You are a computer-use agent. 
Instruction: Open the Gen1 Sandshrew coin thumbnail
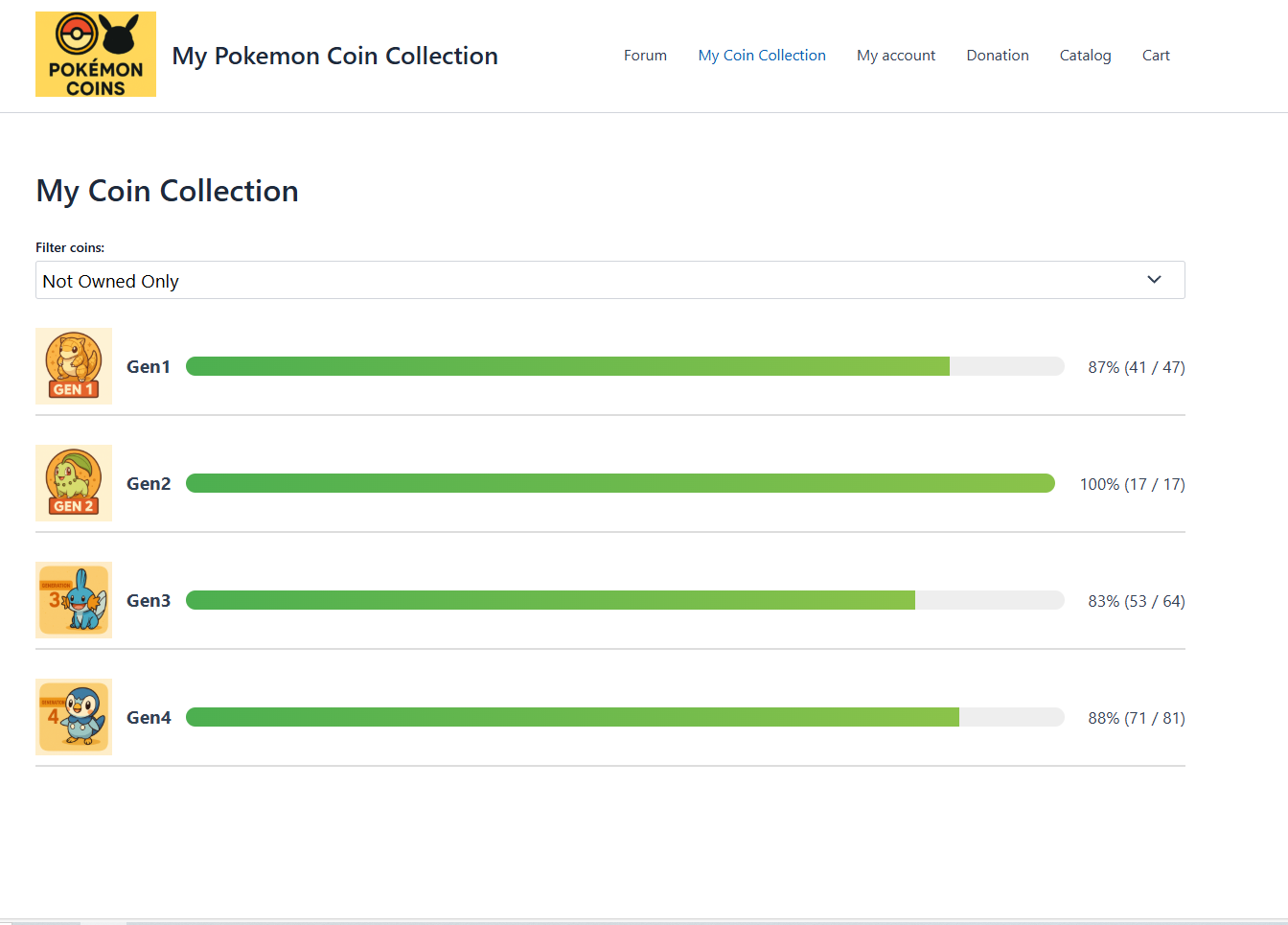tap(74, 366)
